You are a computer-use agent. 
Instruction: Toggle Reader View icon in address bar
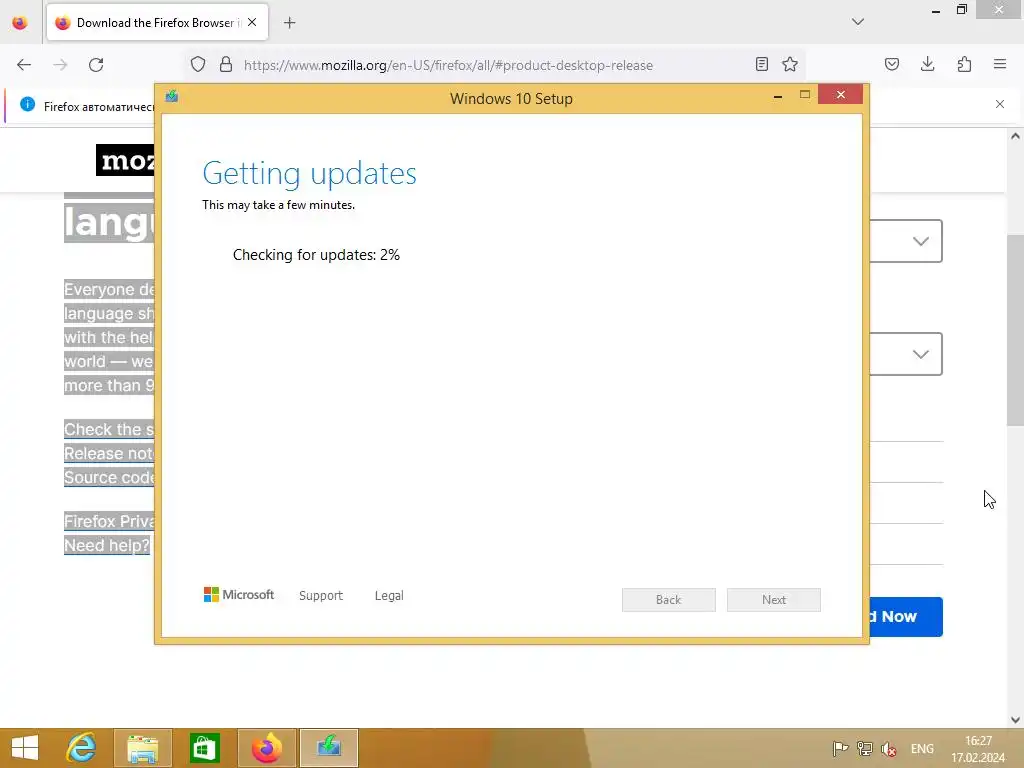(x=761, y=64)
